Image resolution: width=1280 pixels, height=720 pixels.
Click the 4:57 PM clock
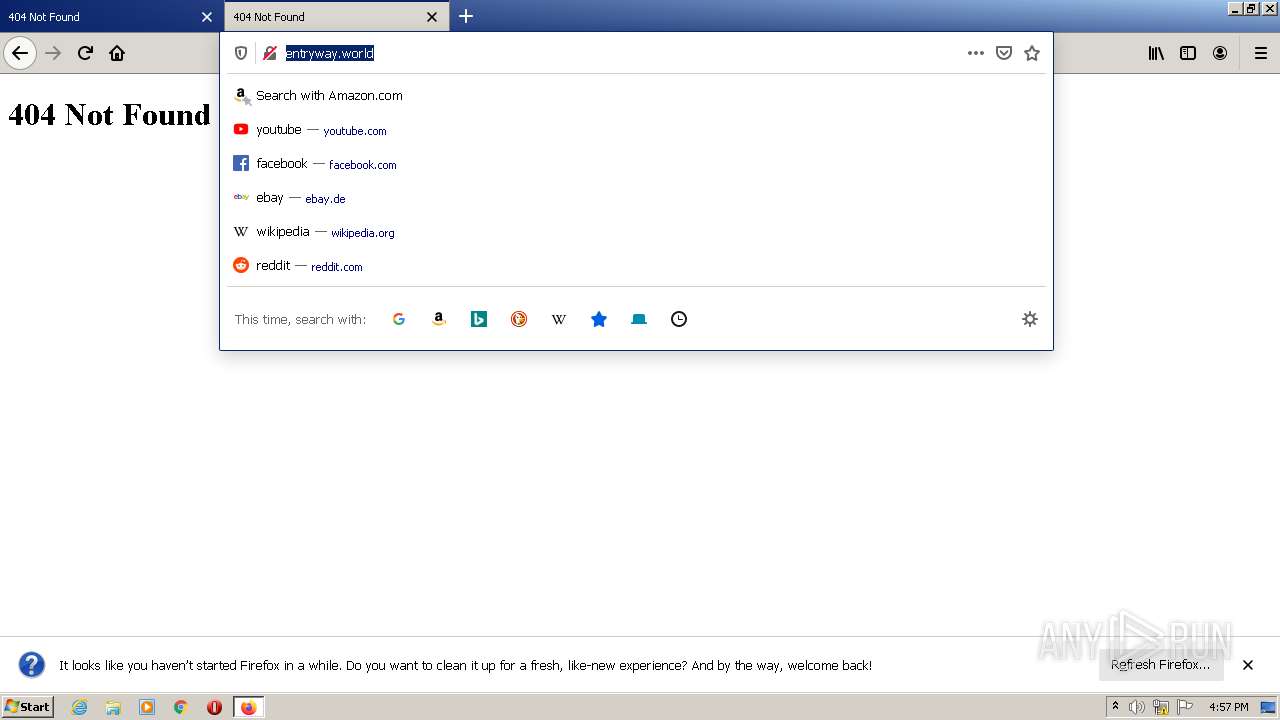tap(1229, 707)
